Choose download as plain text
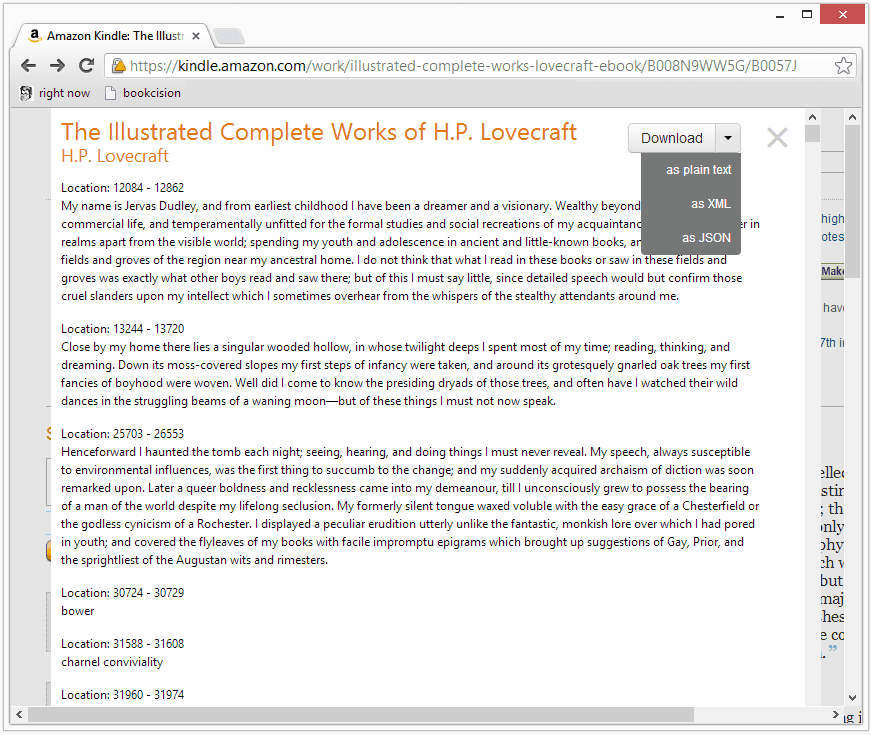 698,170
